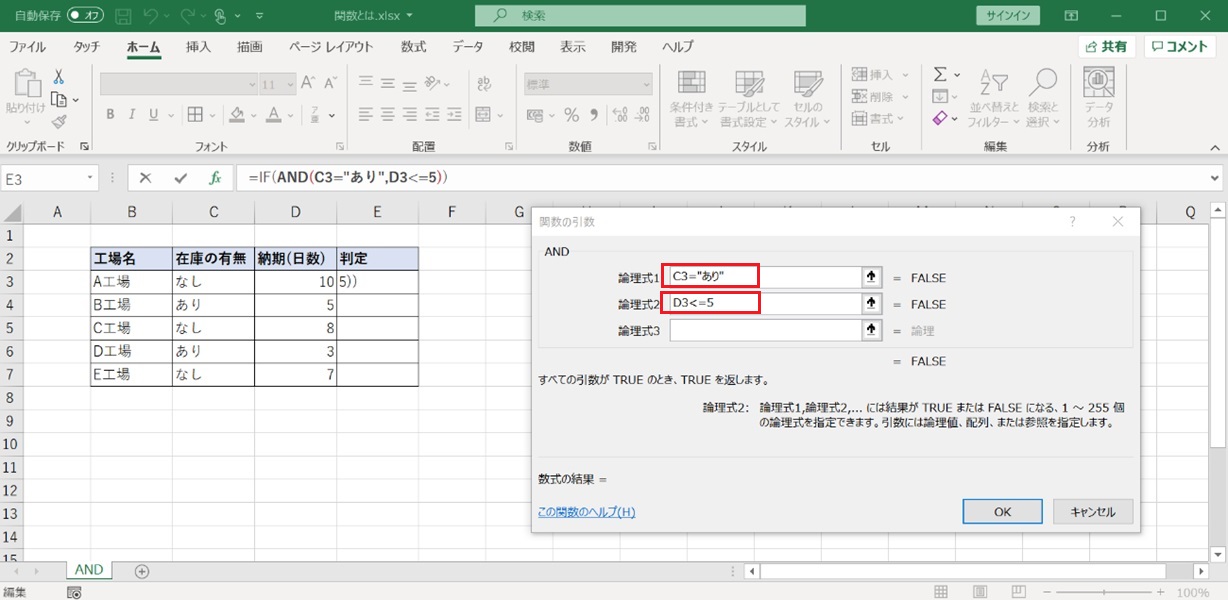This screenshot has width=1228, height=604.
Task: Open the file name dropdown in title bar
Action: click(x=409, y=16)
